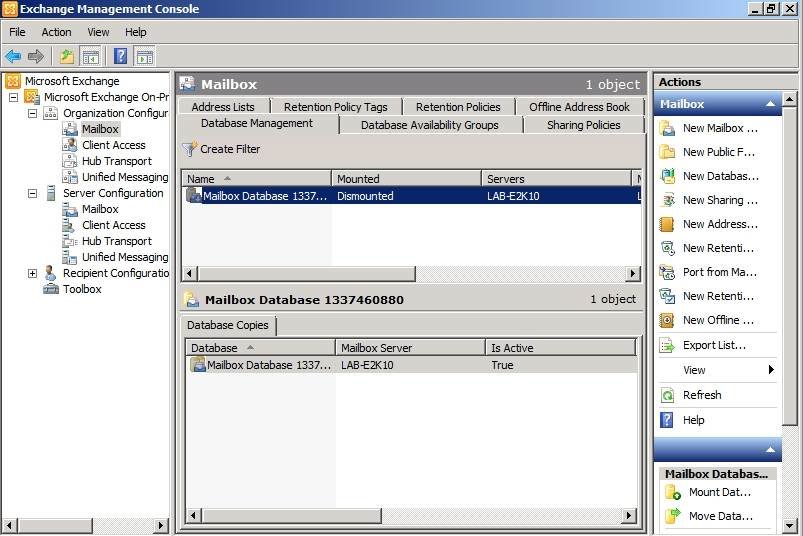
Task: Click the Create Filter link
Action: click(x=230, y=149)
